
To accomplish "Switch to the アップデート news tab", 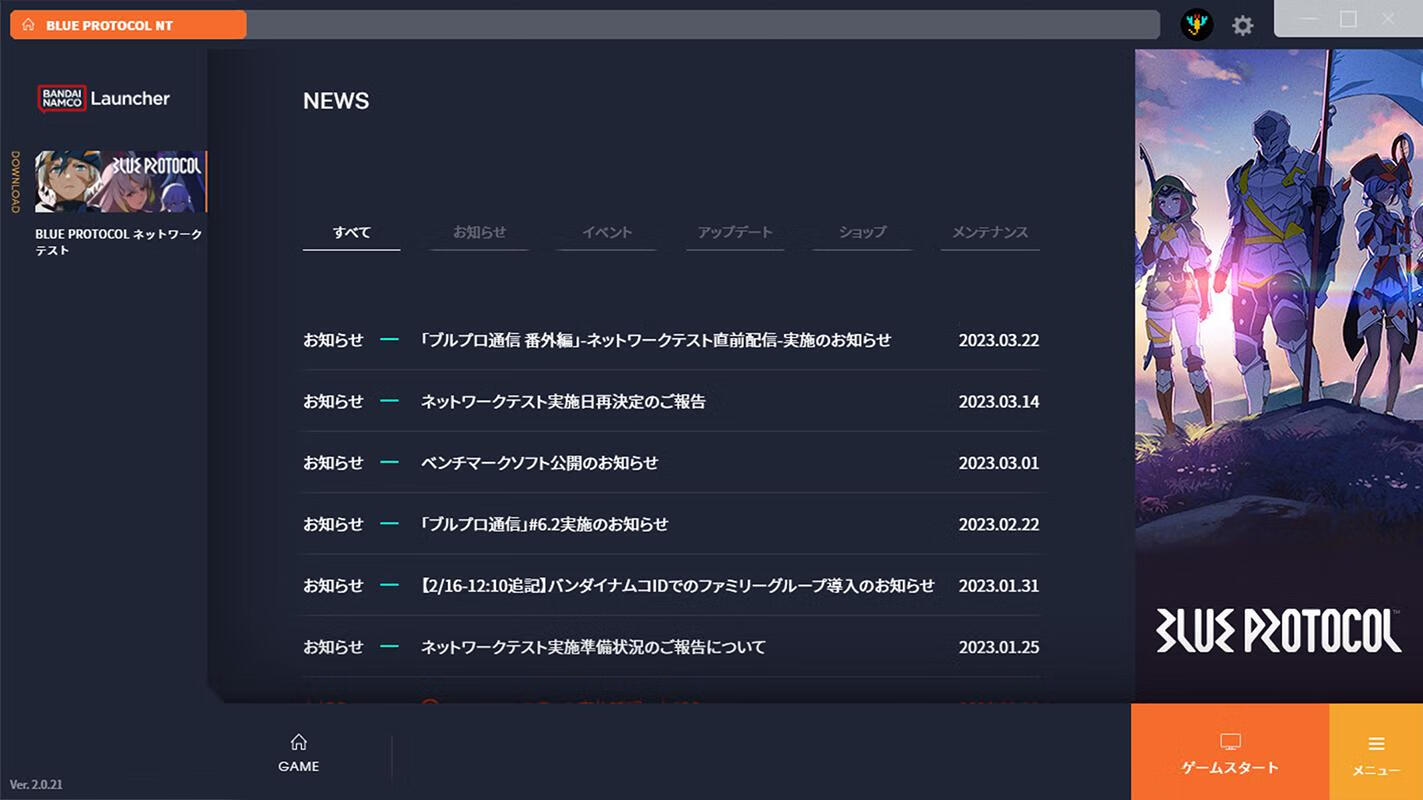I will 735,232.
